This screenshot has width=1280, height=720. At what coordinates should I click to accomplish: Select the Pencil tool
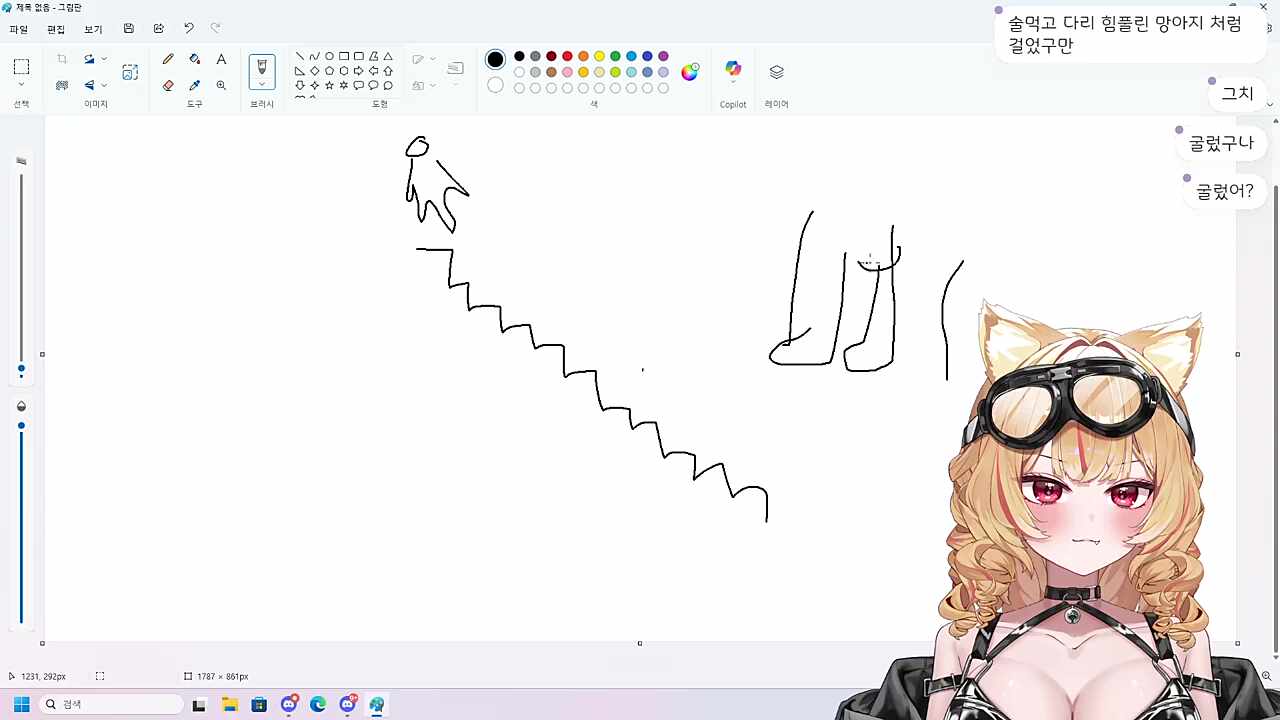(x=168, y=59)
